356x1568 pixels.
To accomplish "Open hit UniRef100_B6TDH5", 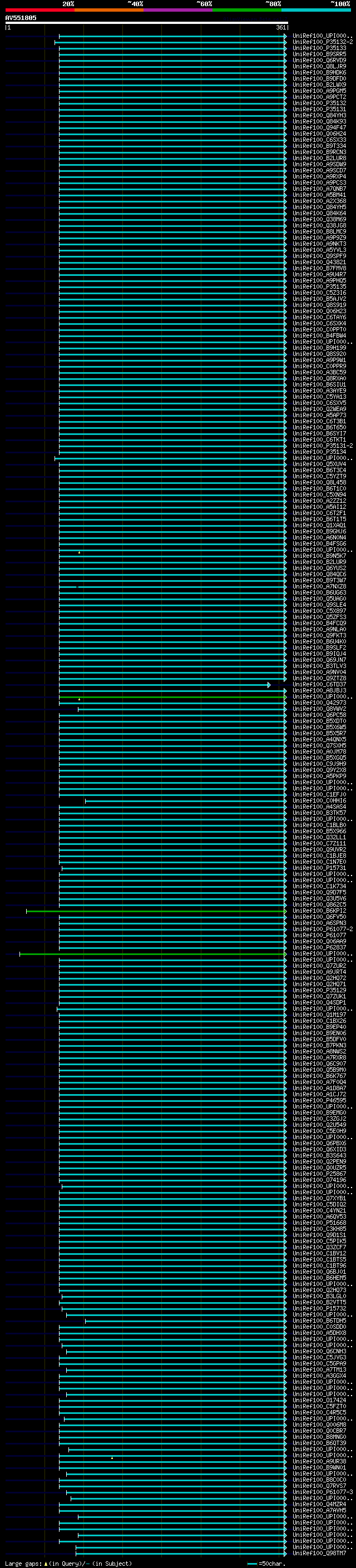I will point(319,1320).
